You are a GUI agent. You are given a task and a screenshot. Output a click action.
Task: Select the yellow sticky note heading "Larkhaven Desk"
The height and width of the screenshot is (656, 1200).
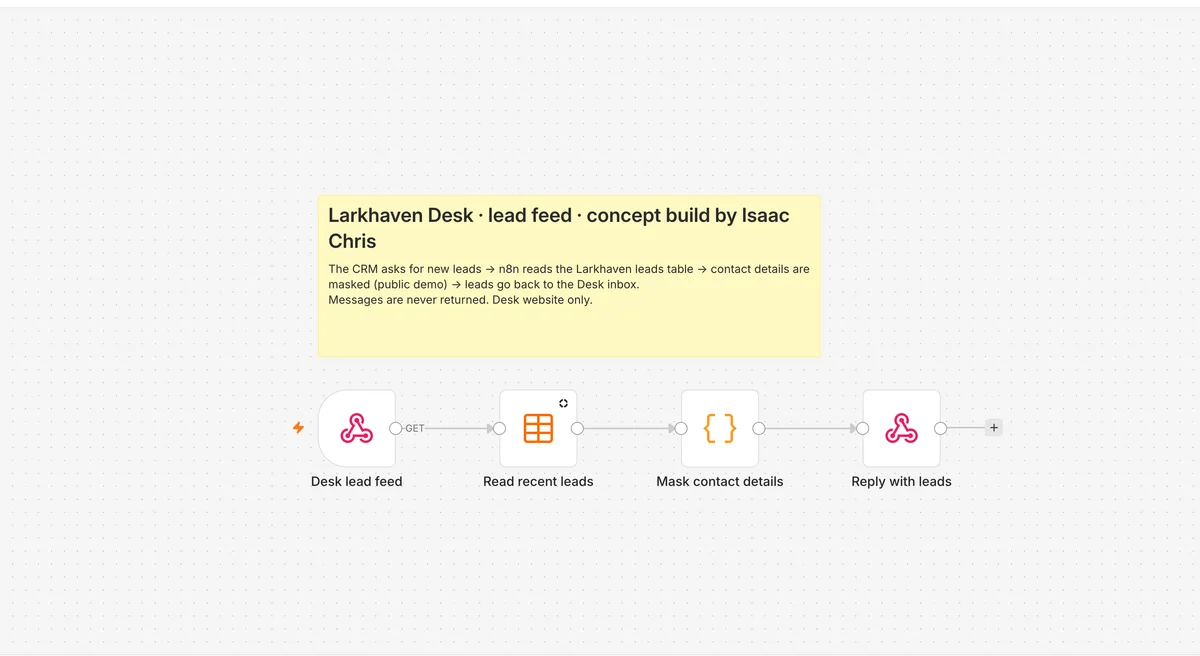click(x=402, y=216)
